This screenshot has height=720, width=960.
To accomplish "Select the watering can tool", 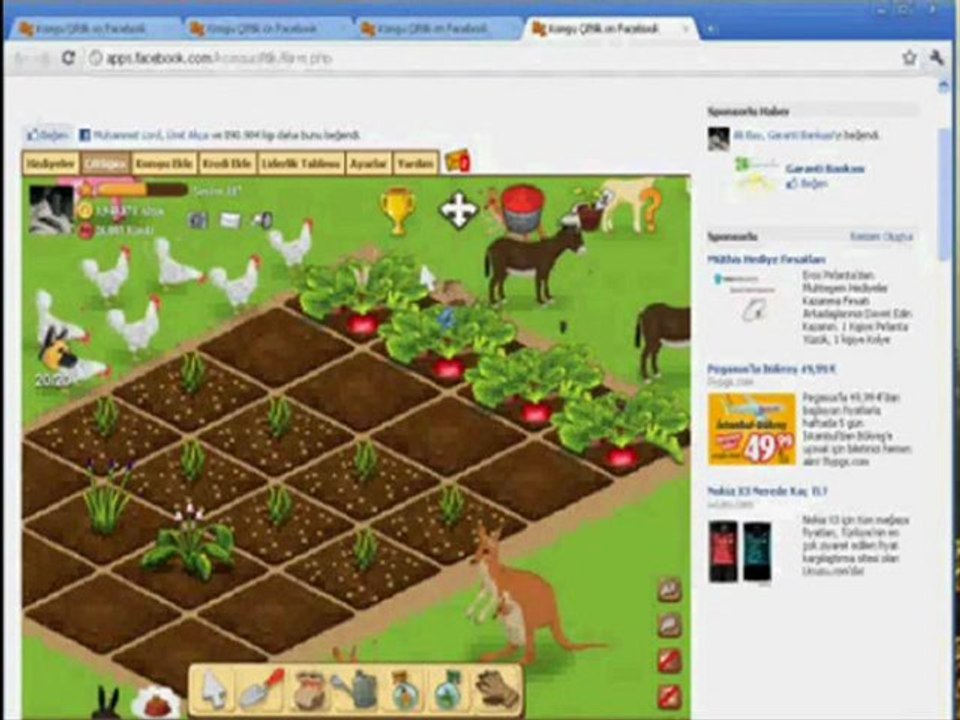I will (356, 690).
